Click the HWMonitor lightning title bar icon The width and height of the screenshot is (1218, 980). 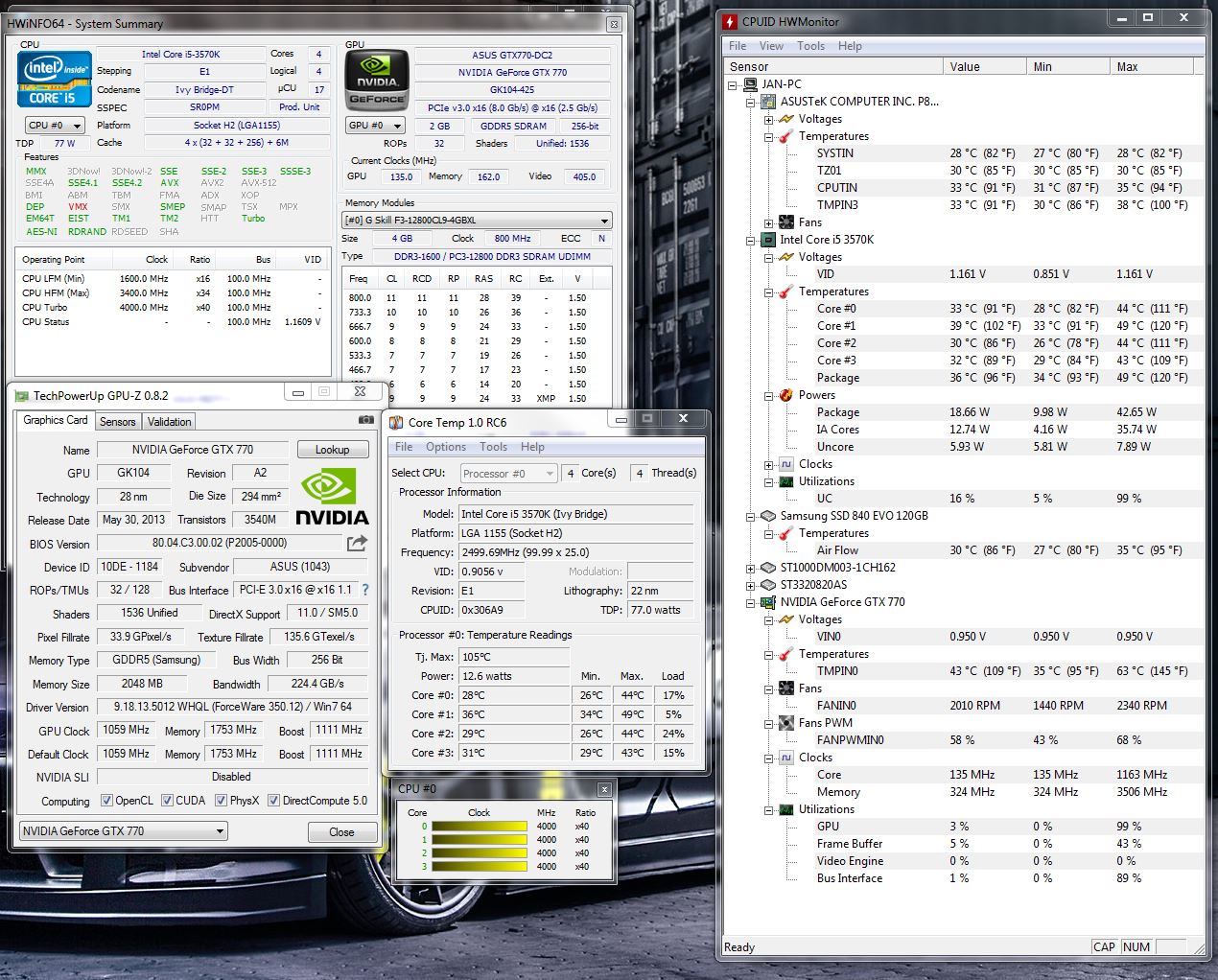pos(731,21)
